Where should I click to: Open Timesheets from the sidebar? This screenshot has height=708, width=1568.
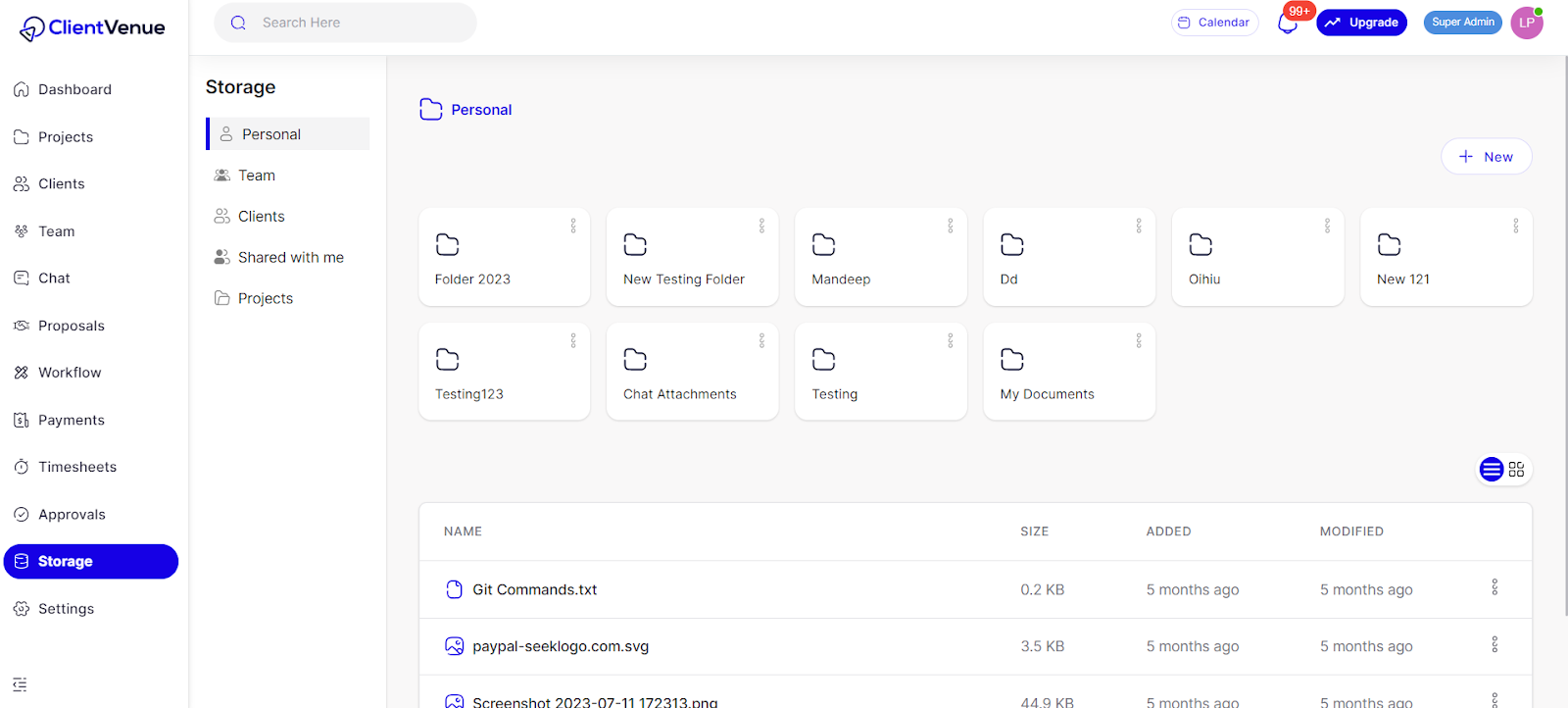(77, 467)
